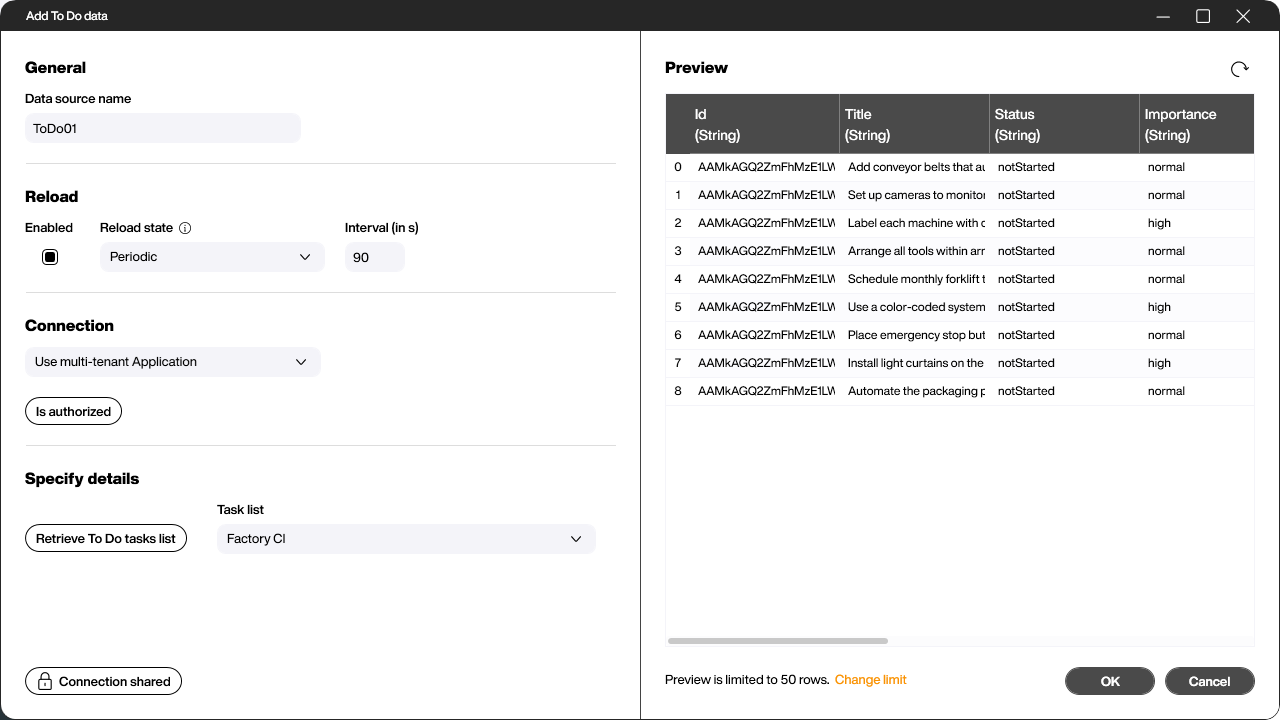Click the 'high' importance cell in row 7
Image resolution: width=1280 pixels, height=720 pixels.
[x=1197, y=363]
